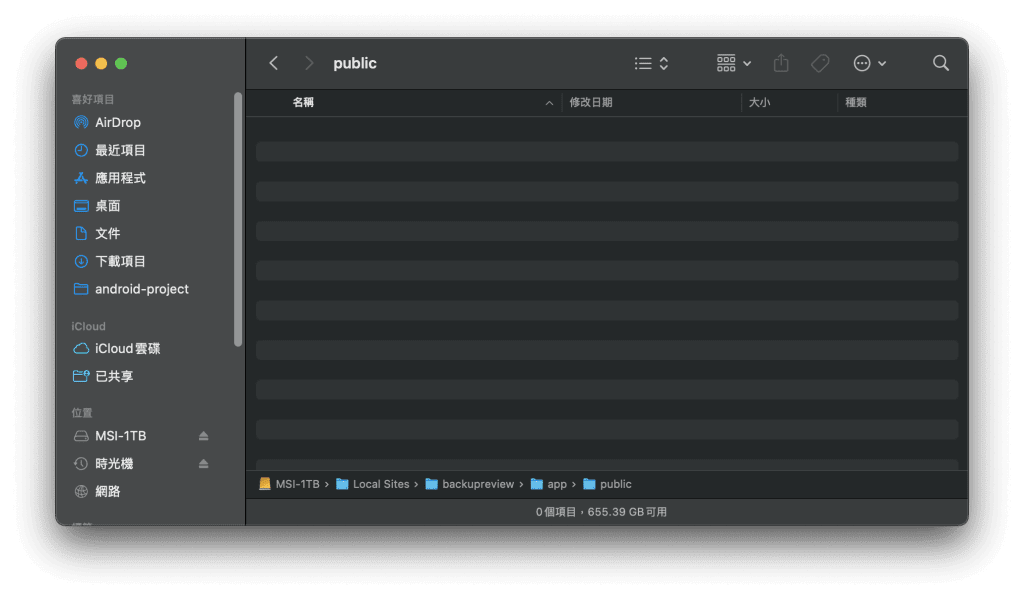This screenshot has width=1024, height=599.
Task: Expand the group-by options dropdown
Action: [733, 63]
